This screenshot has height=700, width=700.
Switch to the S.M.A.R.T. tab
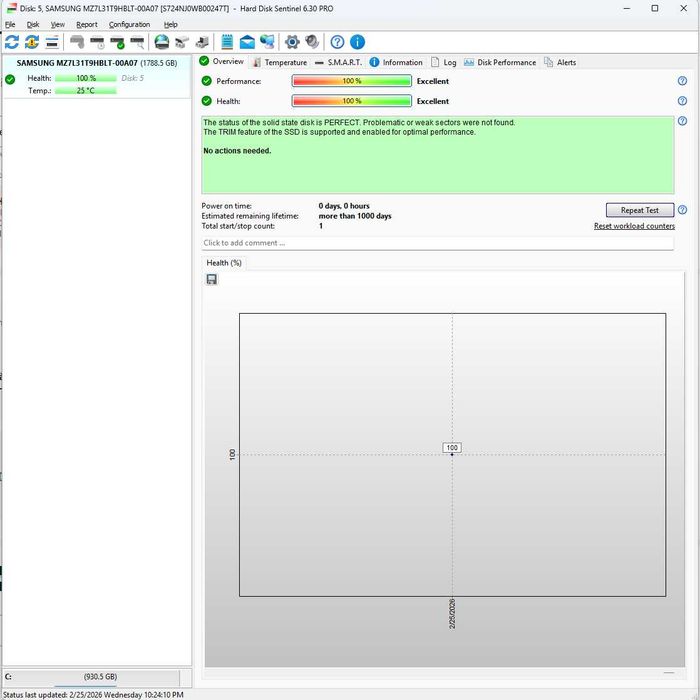click(338, 62)
